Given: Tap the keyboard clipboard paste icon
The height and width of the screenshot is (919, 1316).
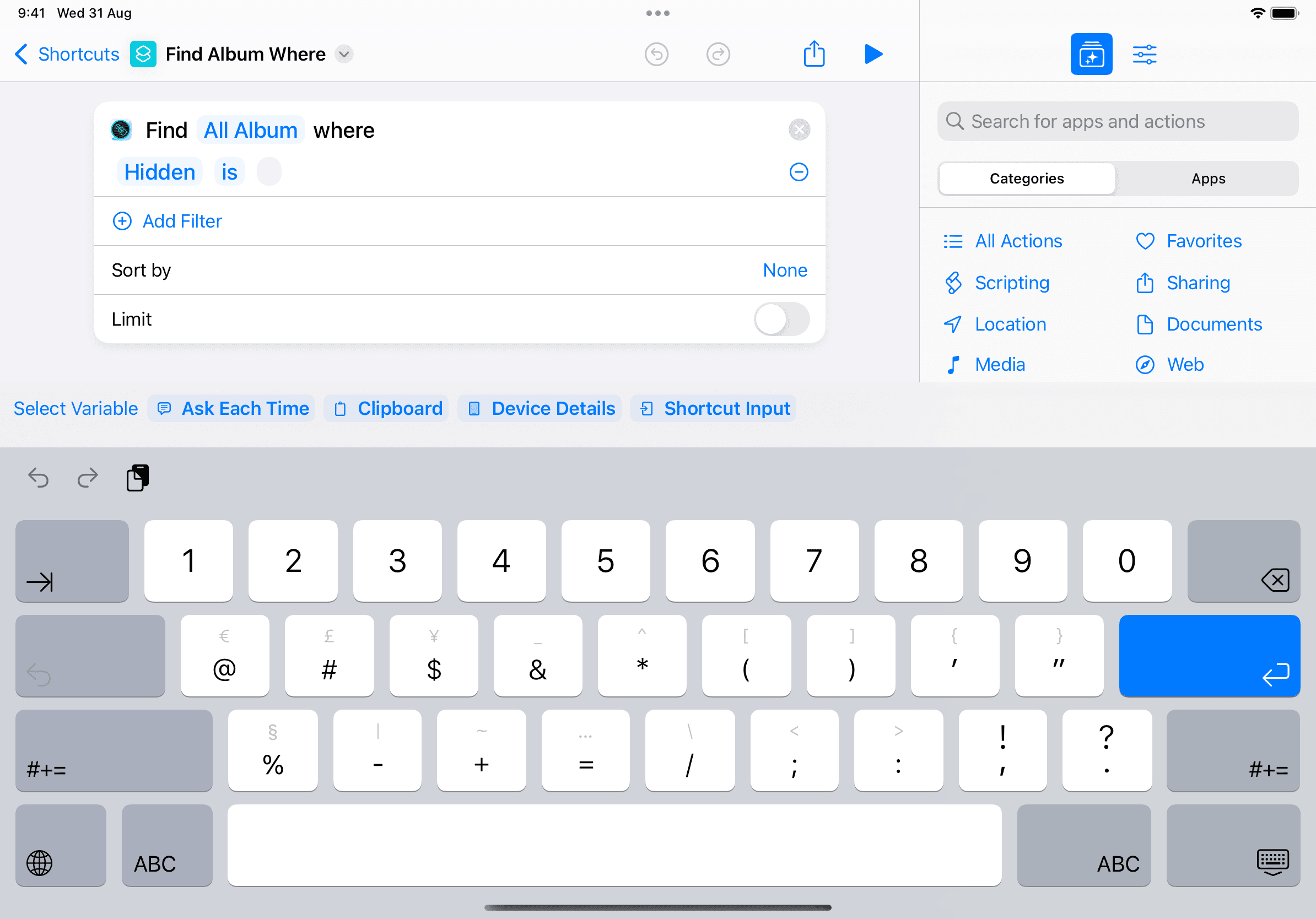Looking at the screenshot, I should coord(138,478).
